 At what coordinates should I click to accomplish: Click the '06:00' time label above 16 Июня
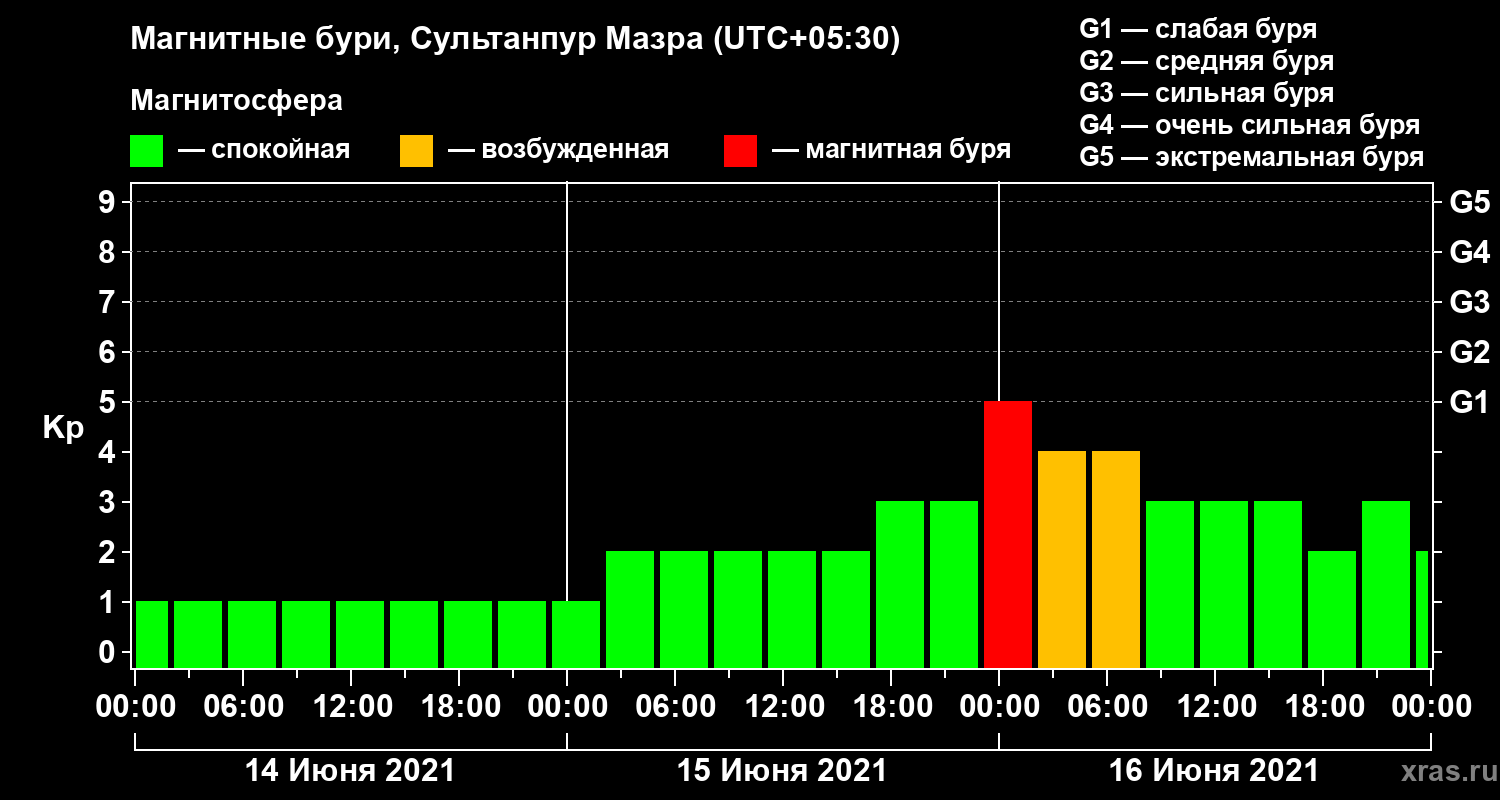pyautogui.click(x=1107, y=707)
